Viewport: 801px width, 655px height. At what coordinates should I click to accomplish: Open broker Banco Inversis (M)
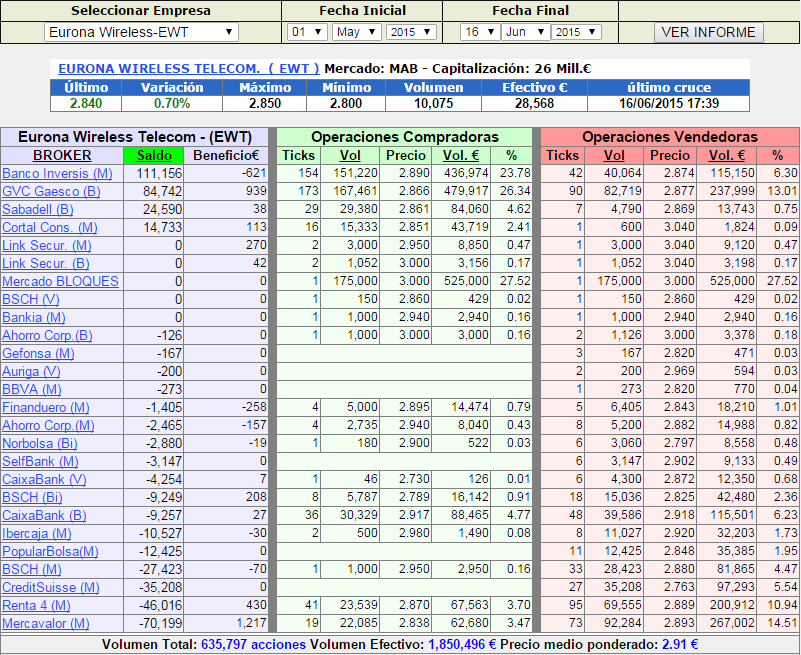[x=59, y=173]
